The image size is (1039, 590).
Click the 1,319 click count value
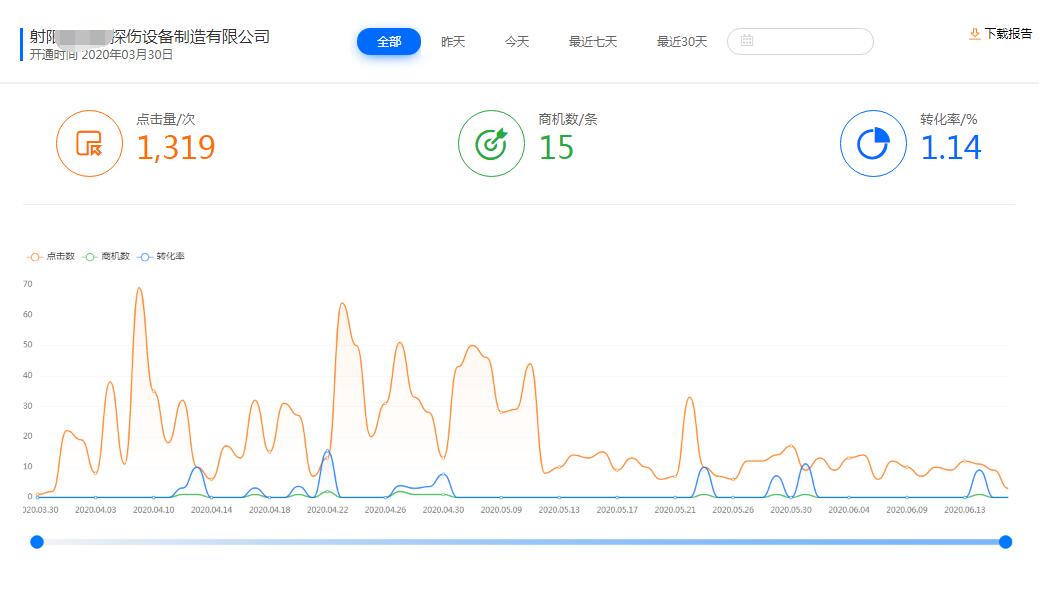[176, 148]
